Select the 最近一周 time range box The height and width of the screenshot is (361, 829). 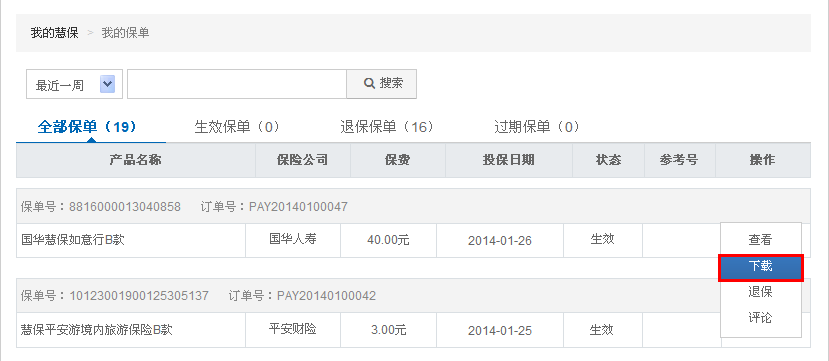[x=75, y=84]
